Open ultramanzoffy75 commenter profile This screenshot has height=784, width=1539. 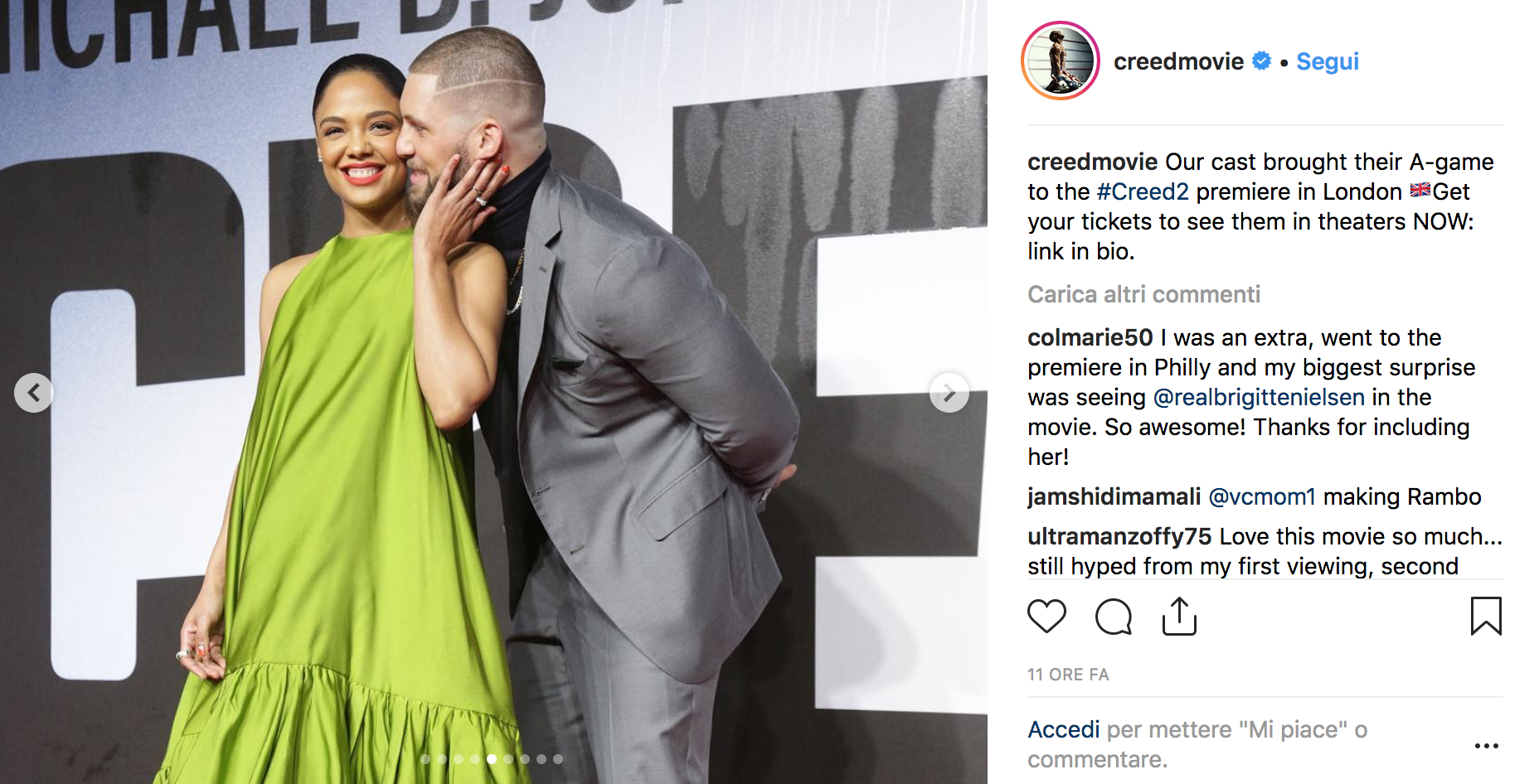1119,536
